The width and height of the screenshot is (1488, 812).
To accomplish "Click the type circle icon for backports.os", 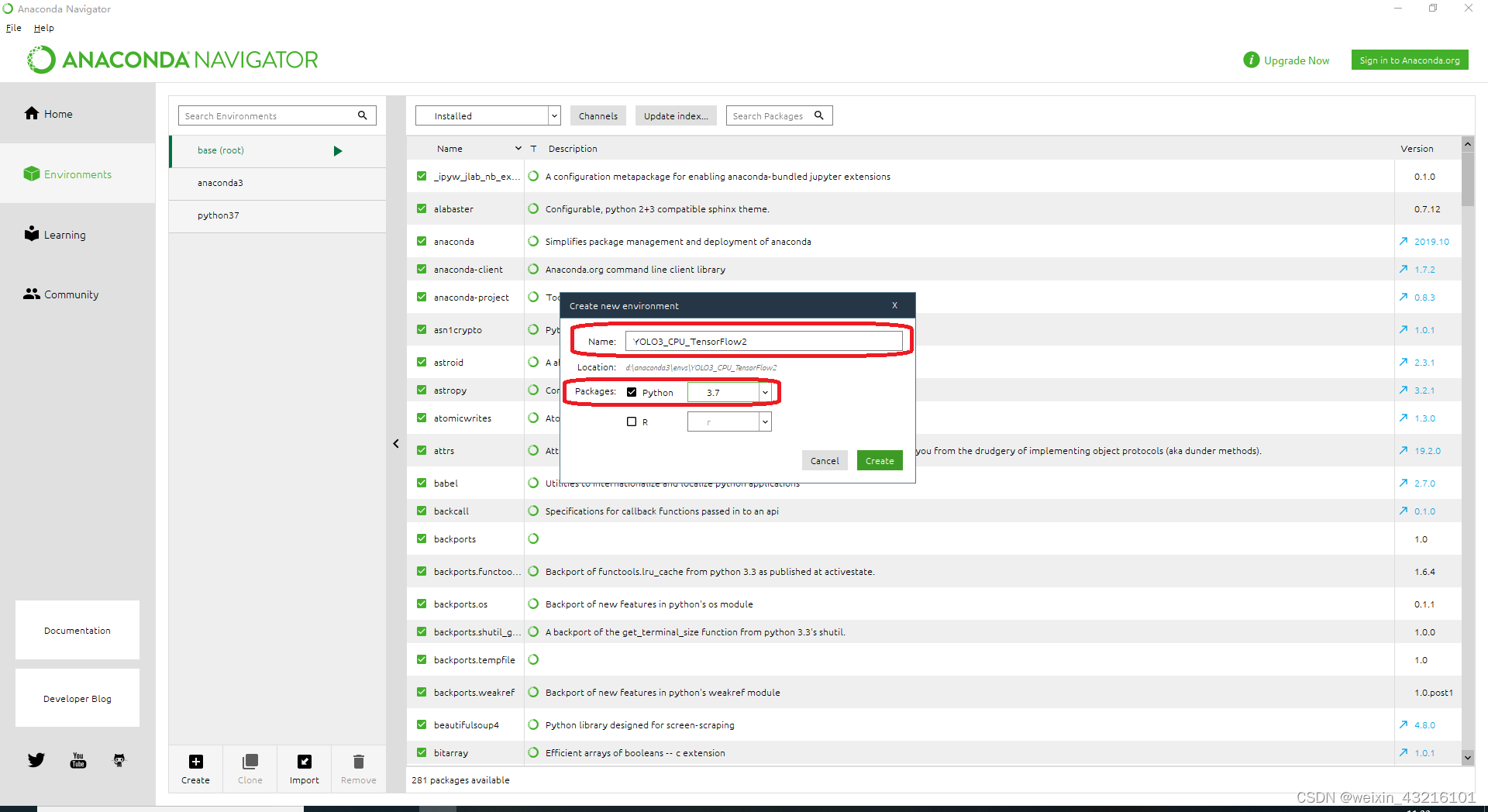I will (x=533, y=604).
